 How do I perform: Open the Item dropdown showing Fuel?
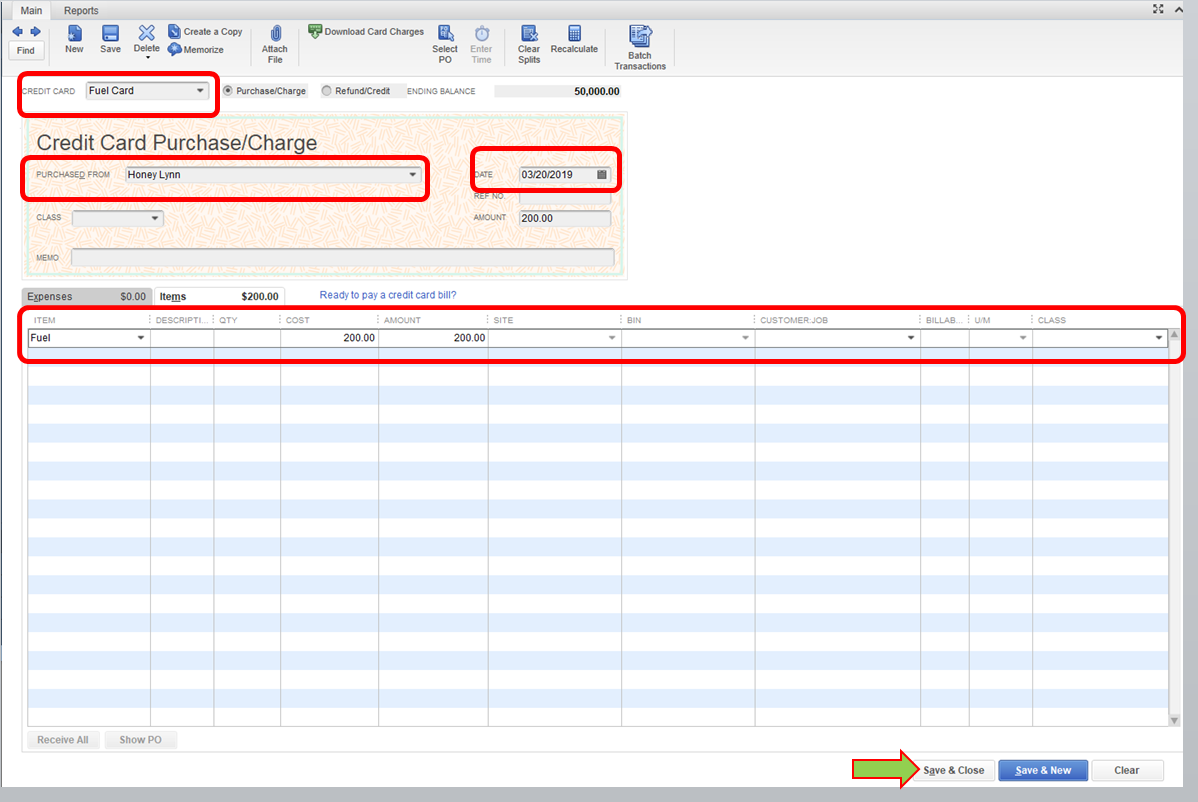[141, 338]
